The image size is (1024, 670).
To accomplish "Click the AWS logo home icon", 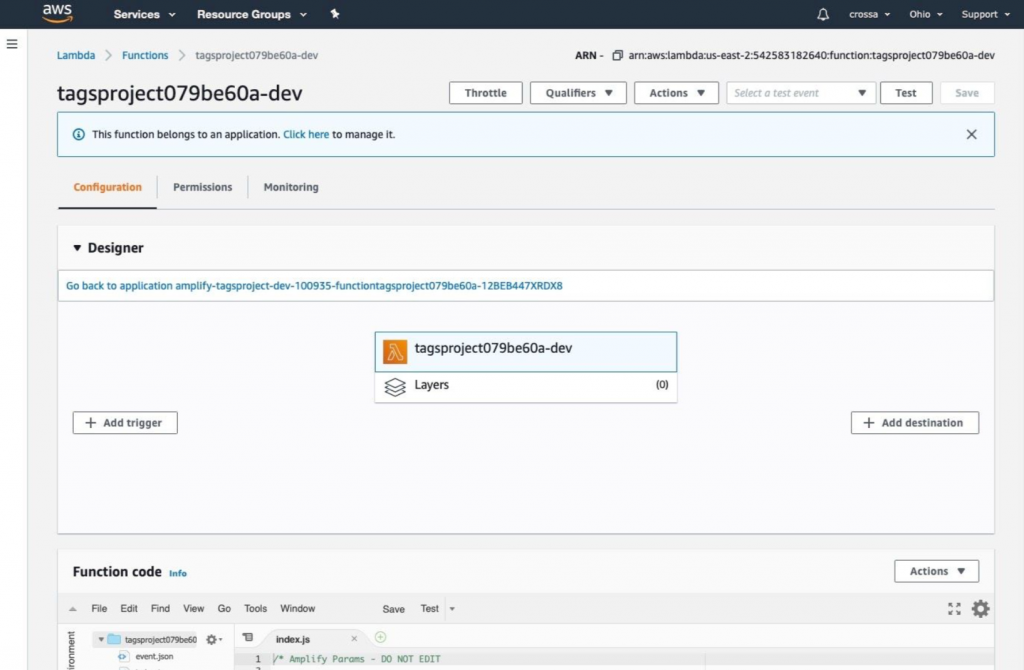I will tap(57, 13).
